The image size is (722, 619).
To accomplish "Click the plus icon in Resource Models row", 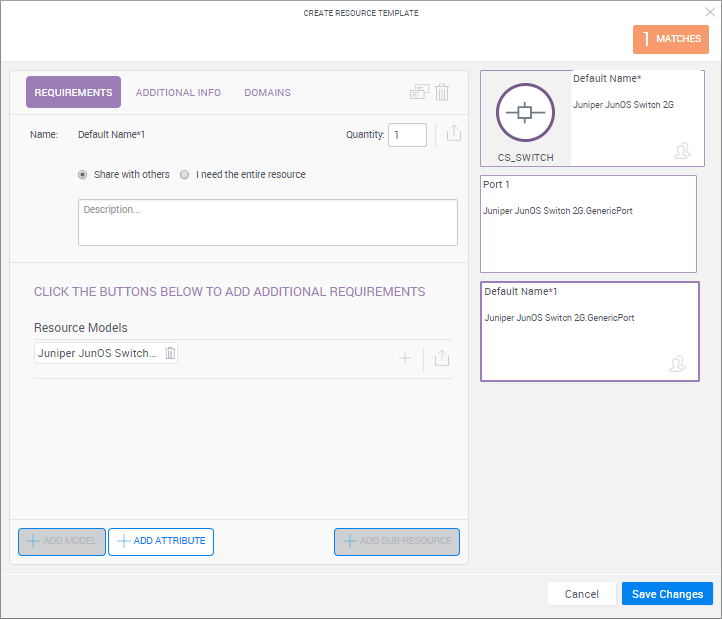I will point(405,358).
